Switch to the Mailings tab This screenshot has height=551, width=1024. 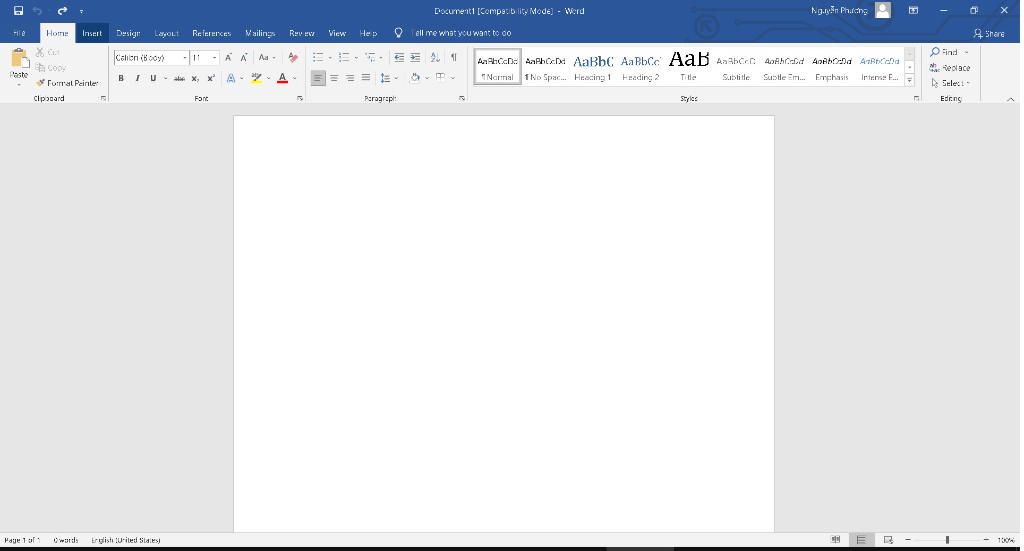tap(260, 33)
